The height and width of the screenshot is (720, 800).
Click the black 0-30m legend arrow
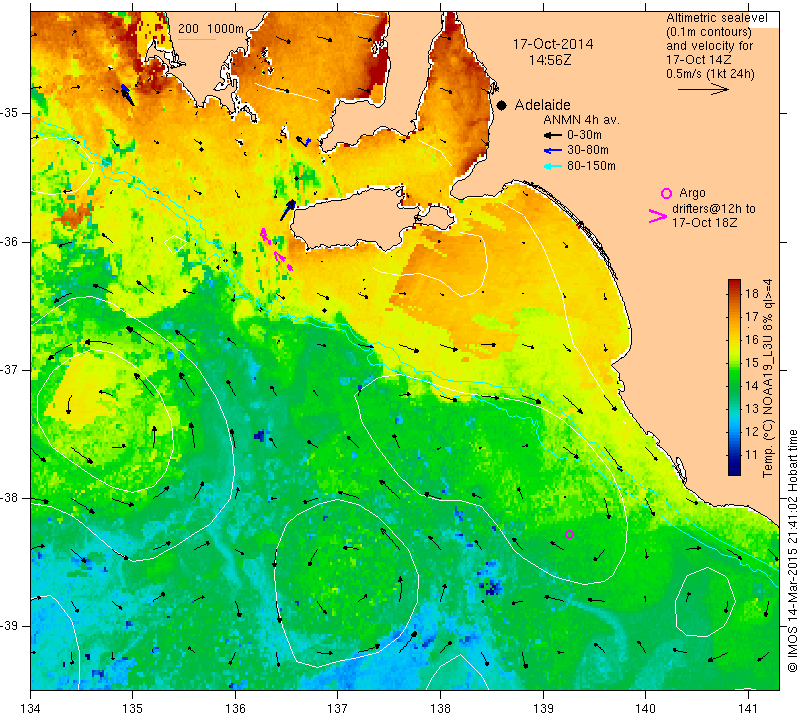coord(553,135)
